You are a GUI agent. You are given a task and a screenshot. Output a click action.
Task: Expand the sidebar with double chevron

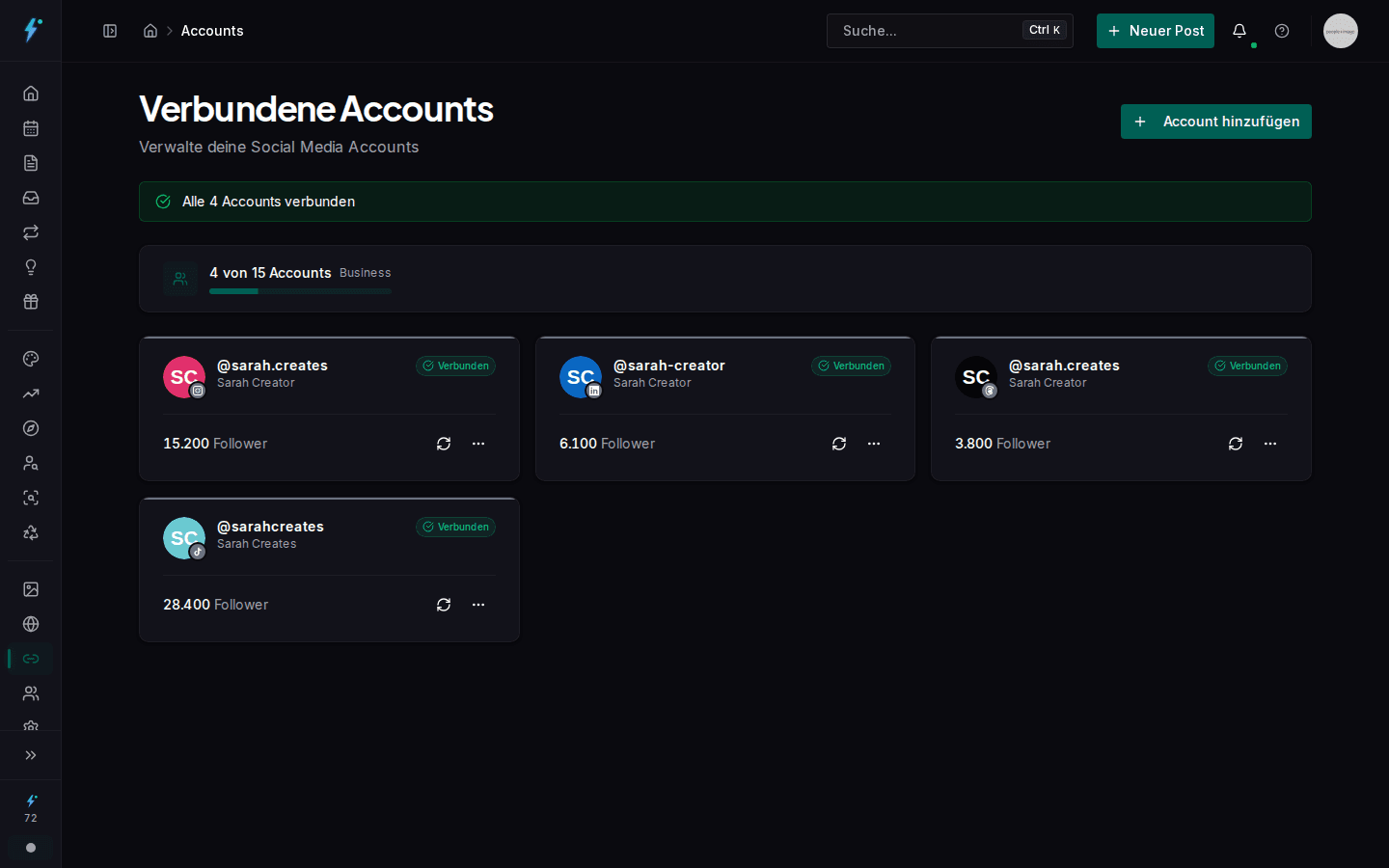point(31,755)
